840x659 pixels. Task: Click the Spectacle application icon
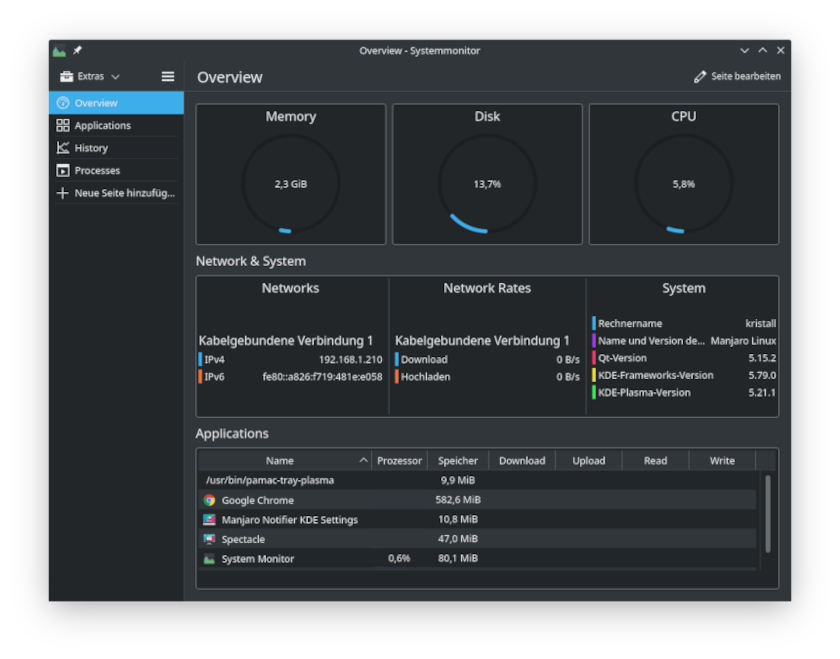pos(209,539)
